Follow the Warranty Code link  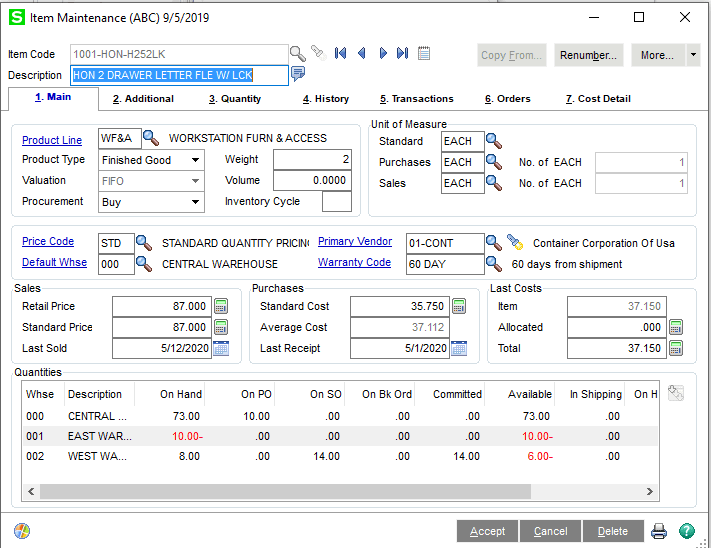354,262
